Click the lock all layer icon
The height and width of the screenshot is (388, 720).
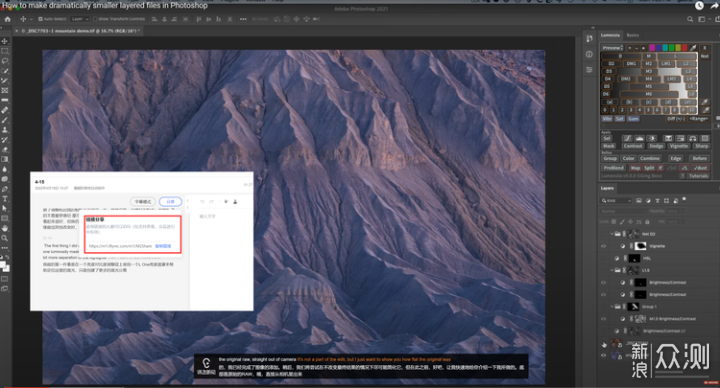click(647, 222)
